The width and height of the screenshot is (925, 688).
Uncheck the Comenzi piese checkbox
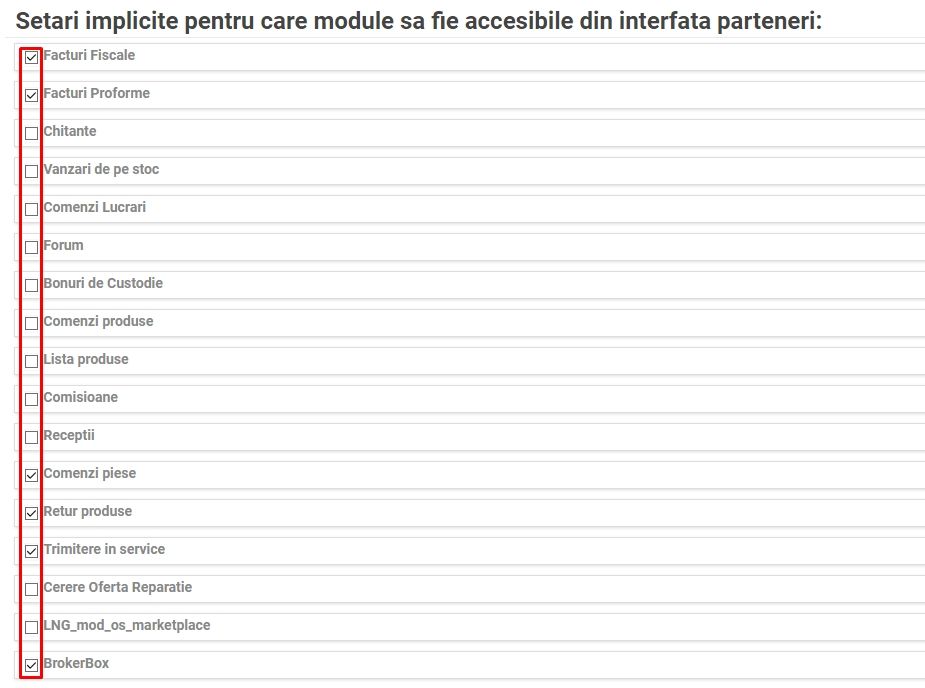click(31, 475)
